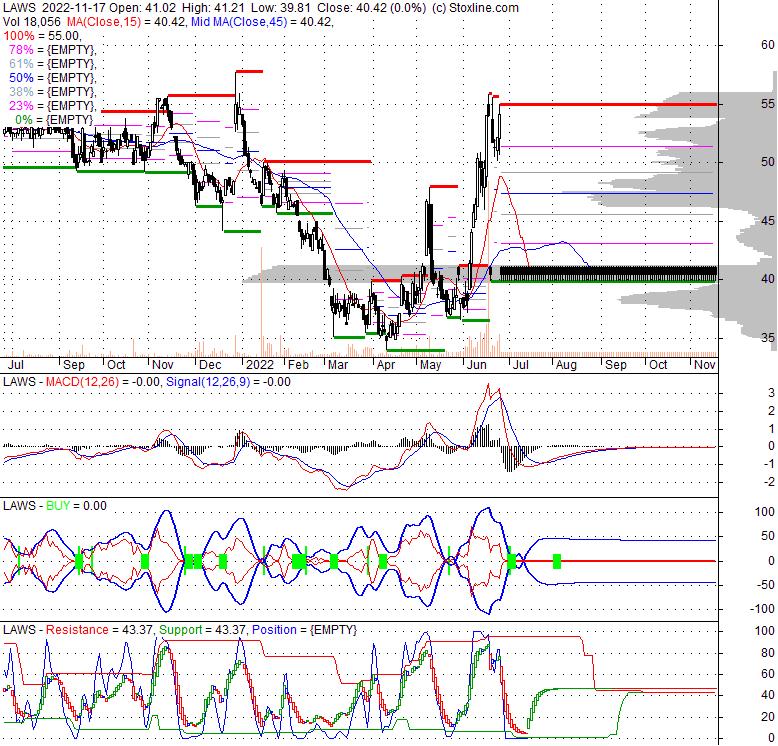
Task: Click the BUY panel axis value -100
Action: 762,609
